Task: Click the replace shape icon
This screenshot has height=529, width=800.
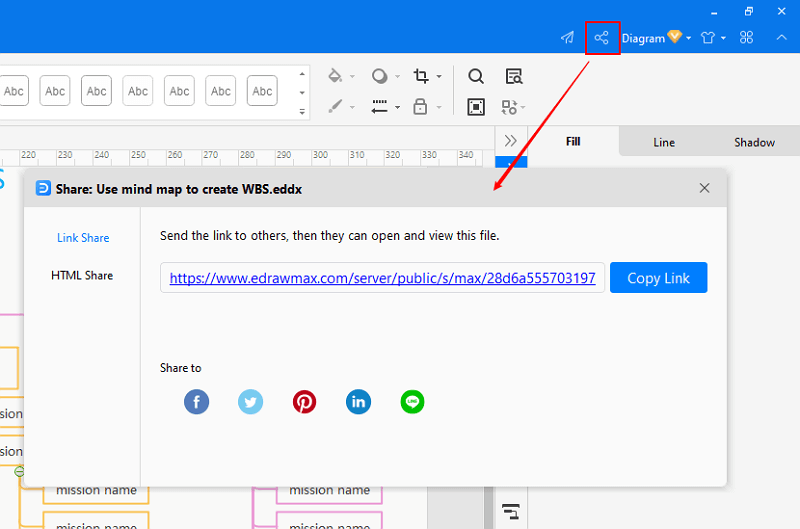Action: (509, 107)
